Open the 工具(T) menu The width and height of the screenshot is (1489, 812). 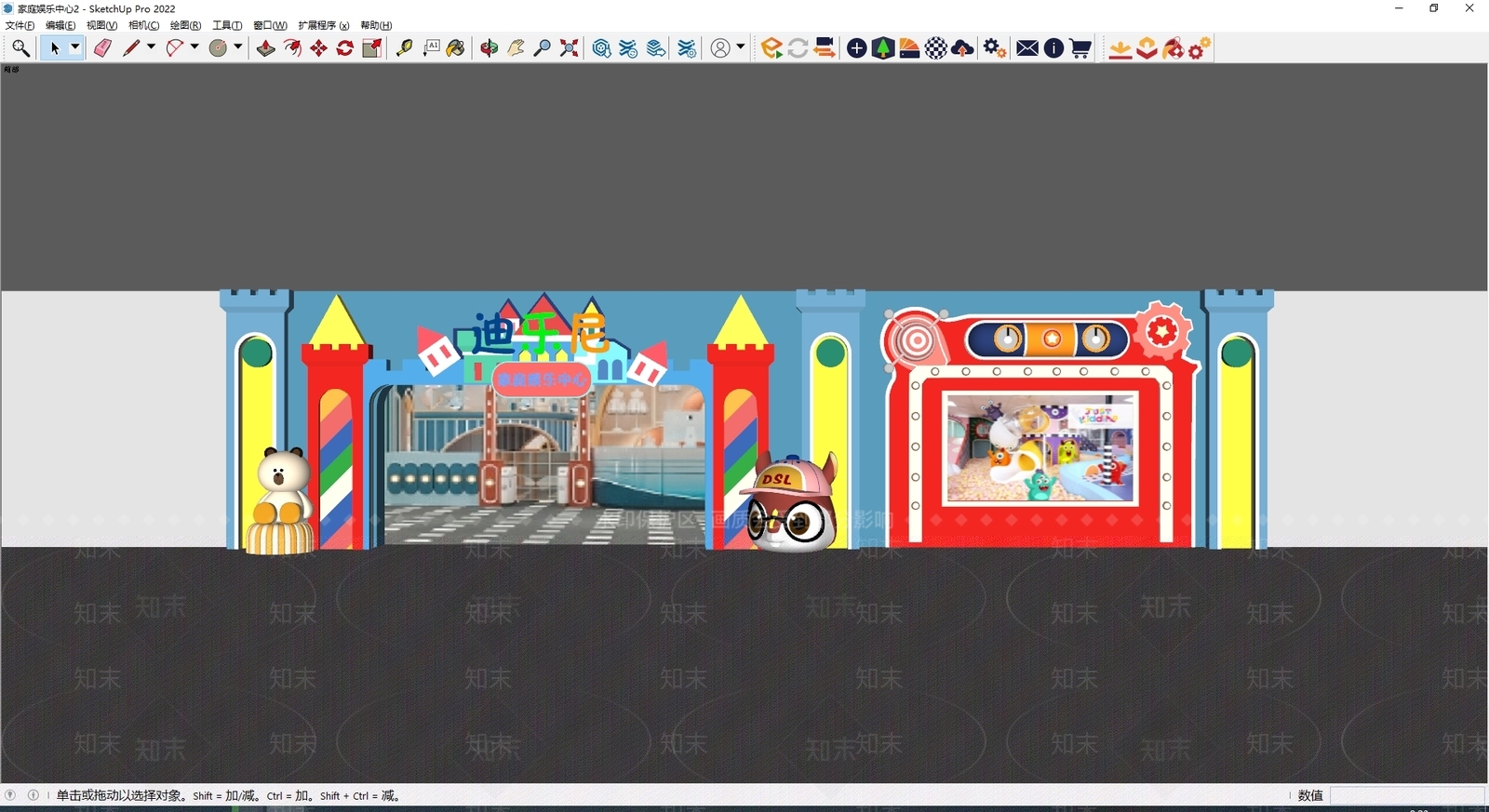(x=227, y=25)
